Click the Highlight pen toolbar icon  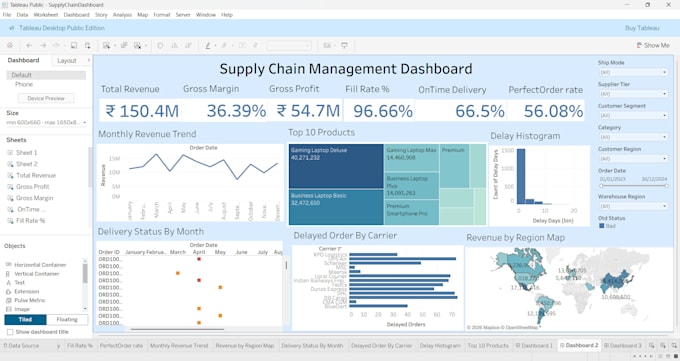208,45
